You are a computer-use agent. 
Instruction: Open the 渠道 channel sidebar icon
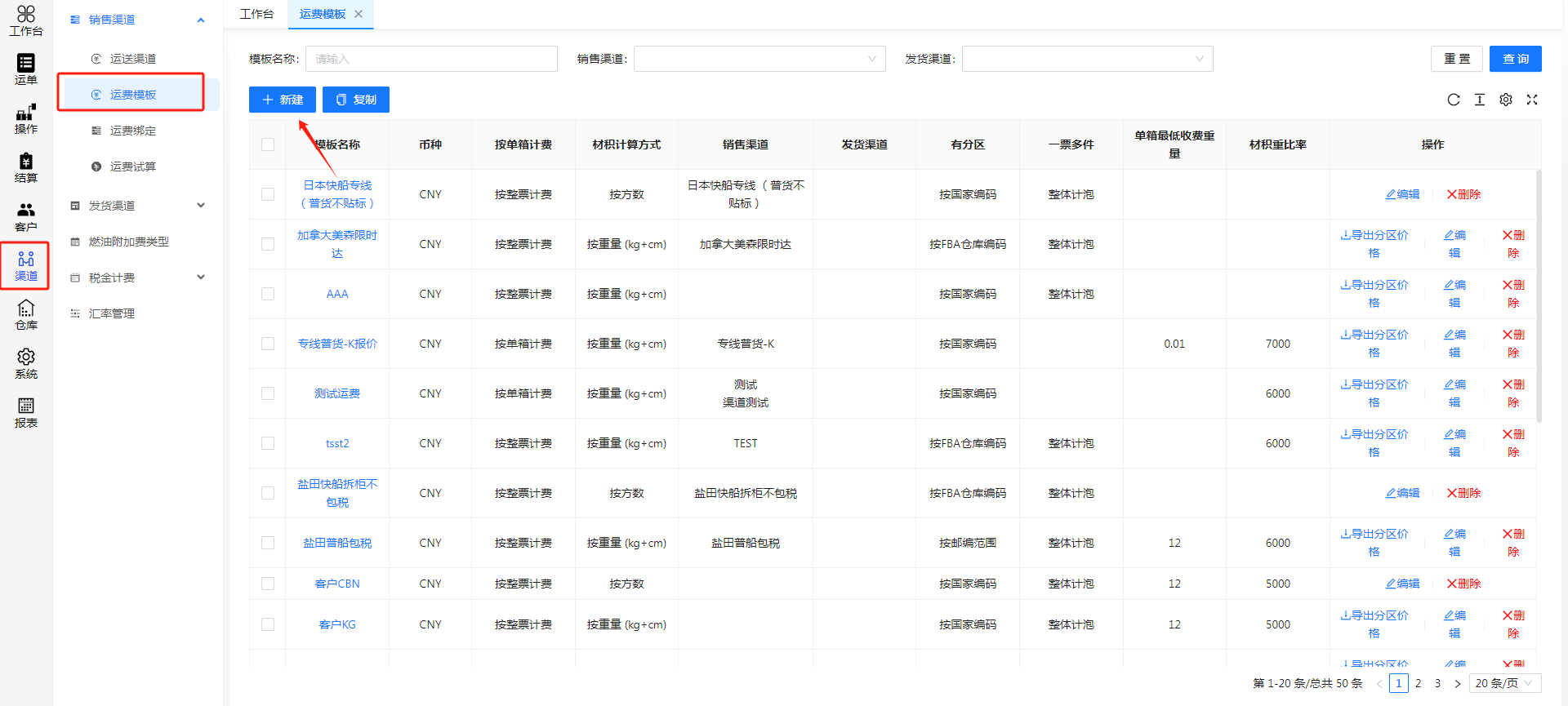pos(26,265)
